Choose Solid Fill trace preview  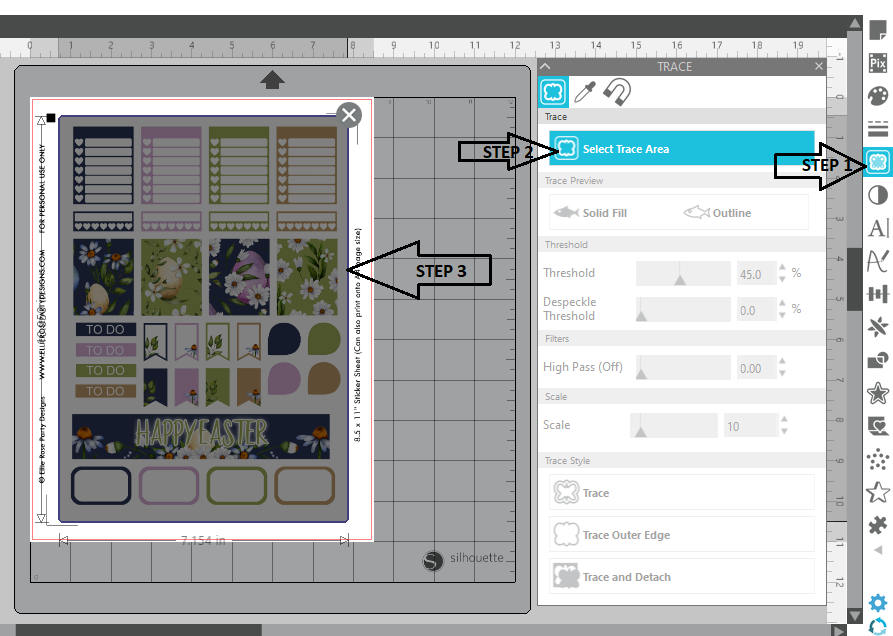click(591, 213)
